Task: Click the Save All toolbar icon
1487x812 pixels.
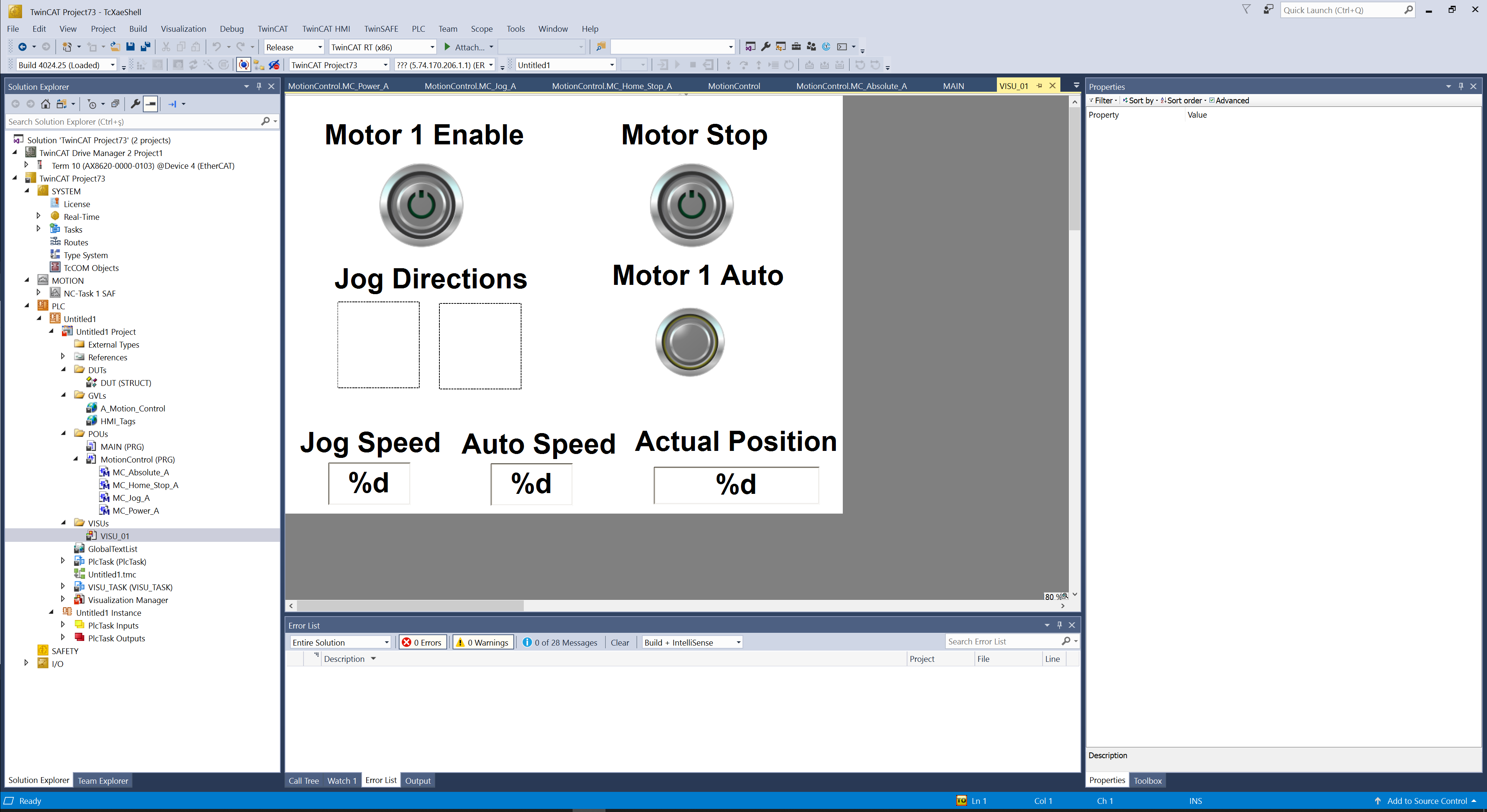Action: (146, 47)
